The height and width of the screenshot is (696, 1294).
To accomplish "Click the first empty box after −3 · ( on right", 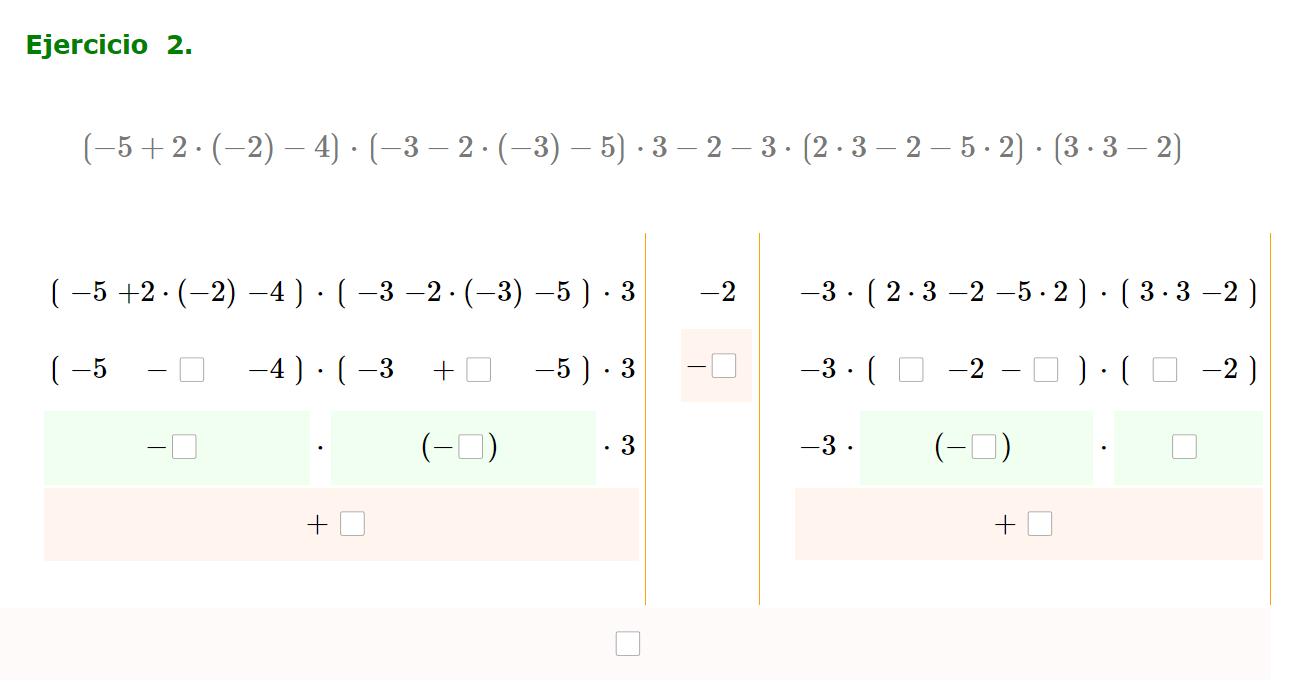I will (x=911, y=370).
